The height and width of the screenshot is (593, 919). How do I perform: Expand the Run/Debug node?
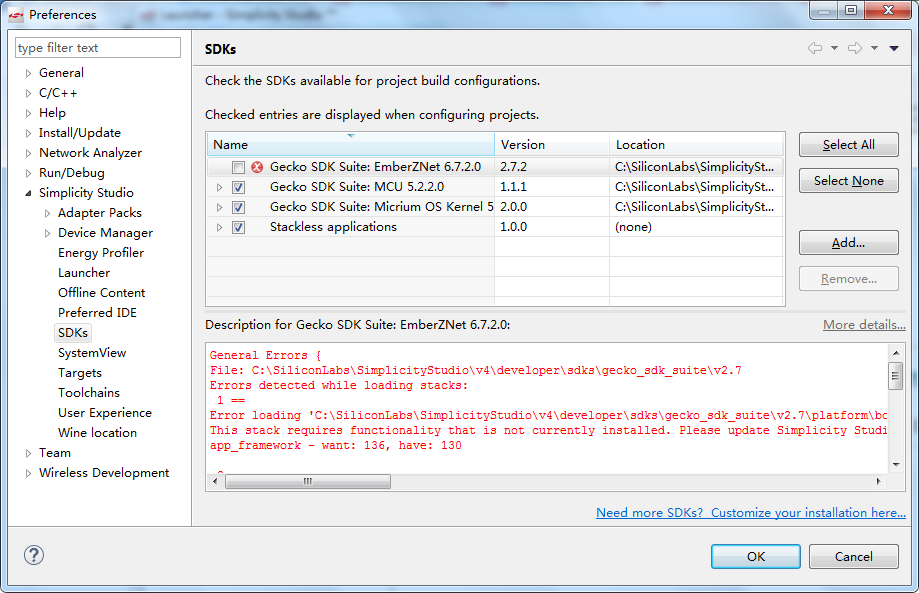tap(28, 173)
